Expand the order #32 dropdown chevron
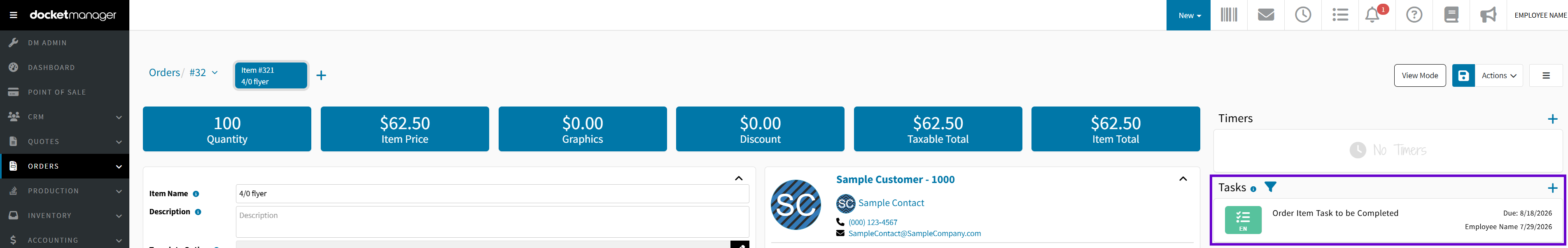 click(214, 73)
